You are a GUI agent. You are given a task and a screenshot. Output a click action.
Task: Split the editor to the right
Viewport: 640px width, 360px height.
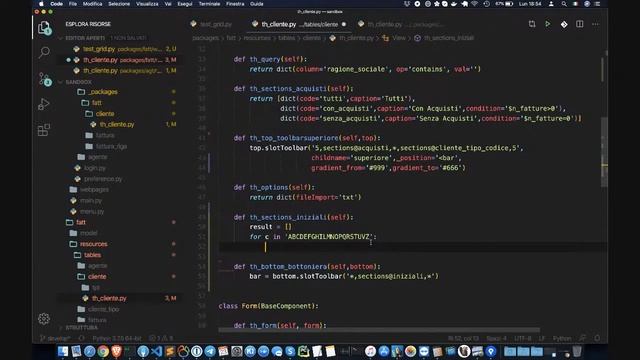click(580, 24)
